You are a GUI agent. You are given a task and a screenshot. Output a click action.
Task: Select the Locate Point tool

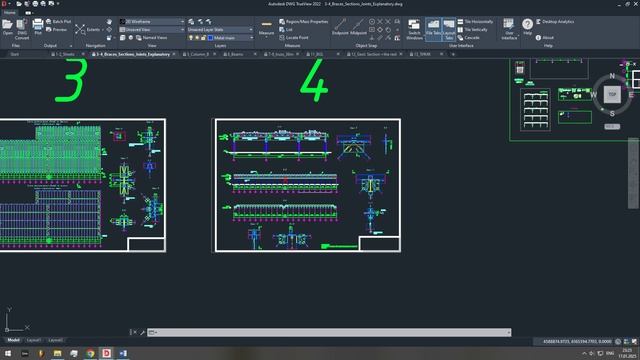pyautogui.click(x=294, y=38)
